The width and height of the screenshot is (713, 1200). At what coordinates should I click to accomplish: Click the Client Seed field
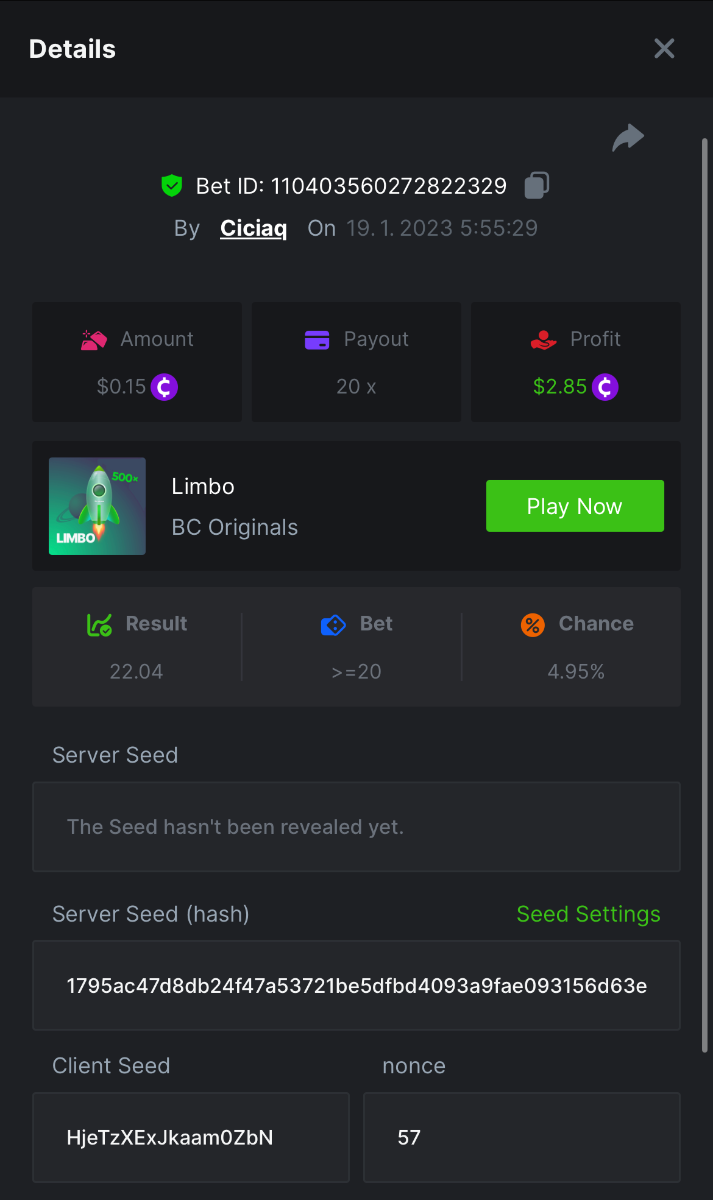coord(190,1137)
